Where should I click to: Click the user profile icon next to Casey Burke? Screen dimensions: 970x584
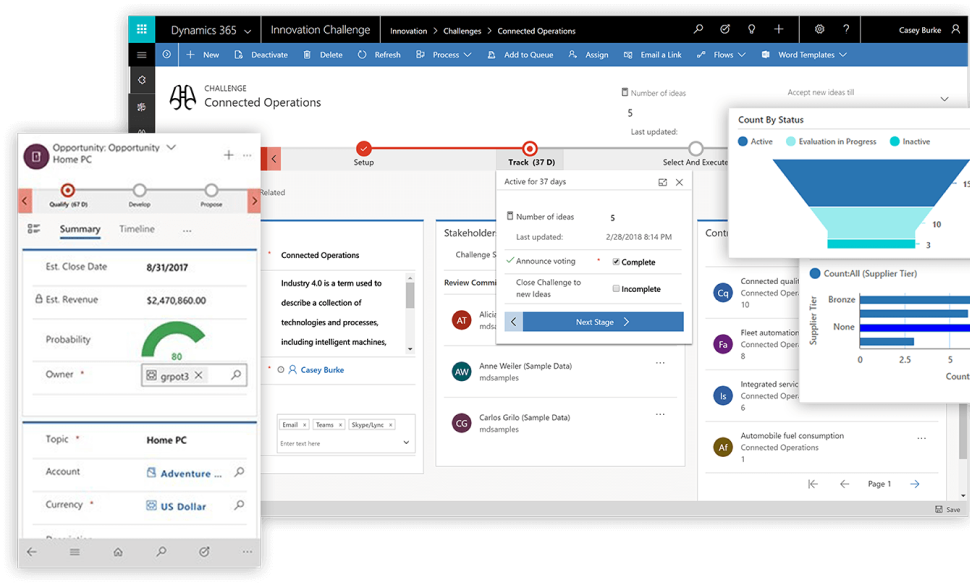pyautogui.click(x=956, y=29)
